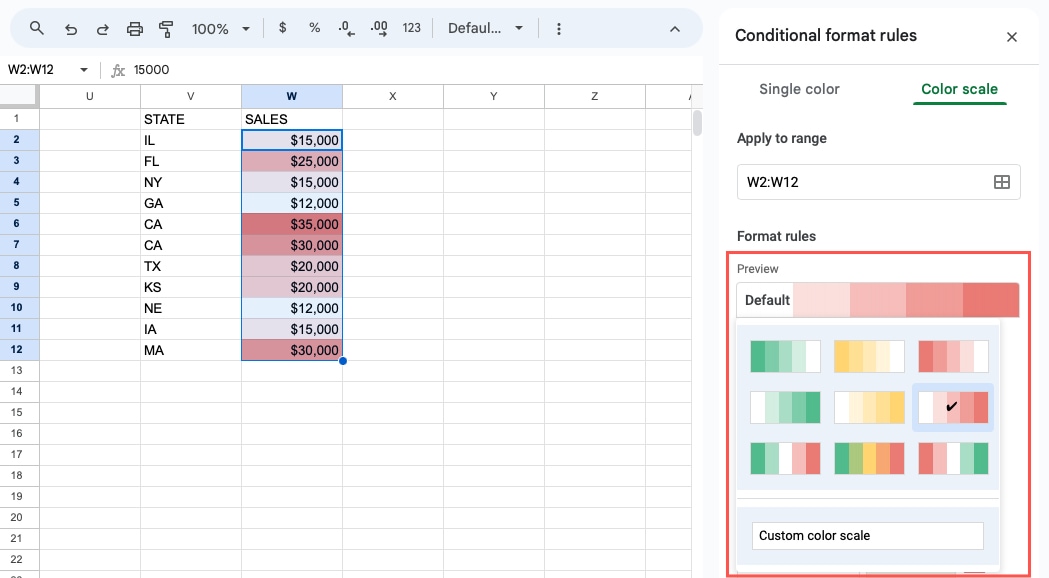Click Custom color scale option
Screen dimensions: 1049x578
[868, 536]
